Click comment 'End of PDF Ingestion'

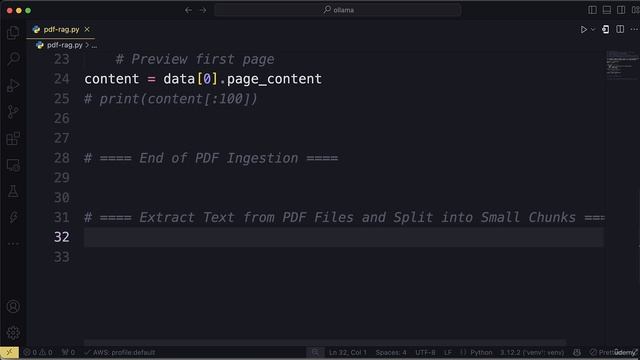pyautogui.click(x=218, y=158)
